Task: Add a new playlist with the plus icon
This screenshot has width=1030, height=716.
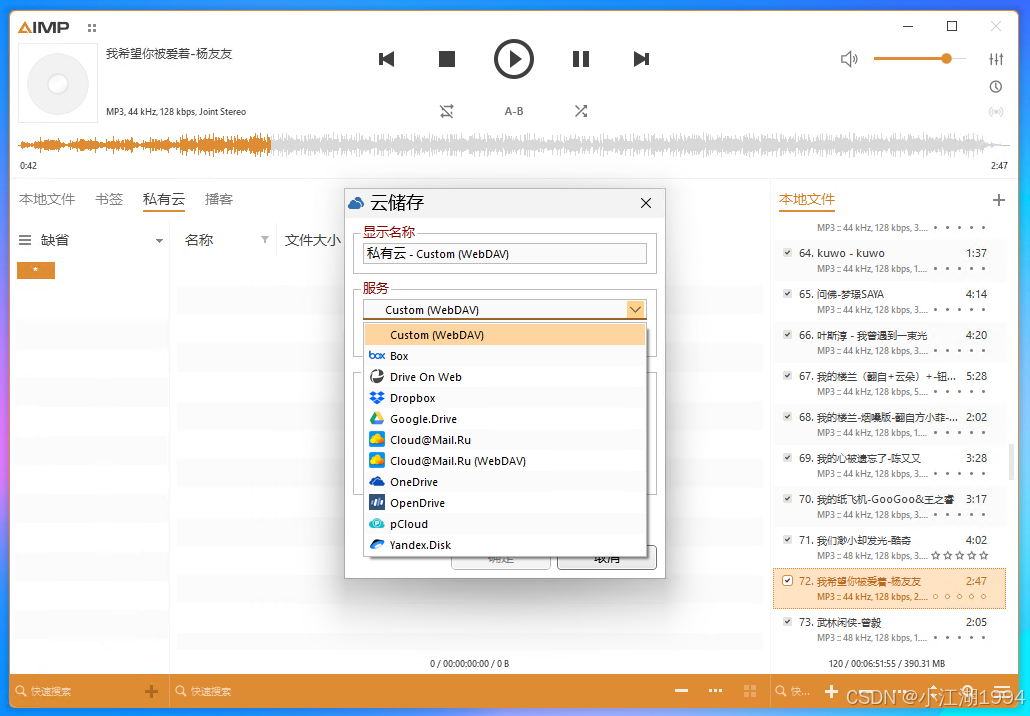Action: pyautogui.click(x=998, y=200)
